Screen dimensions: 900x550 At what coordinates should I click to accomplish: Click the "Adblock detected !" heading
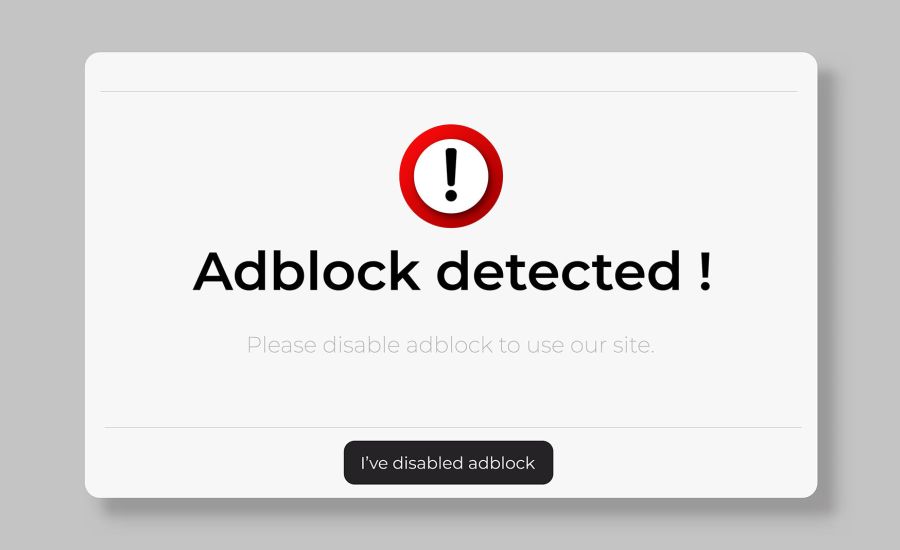coord(452,271)
